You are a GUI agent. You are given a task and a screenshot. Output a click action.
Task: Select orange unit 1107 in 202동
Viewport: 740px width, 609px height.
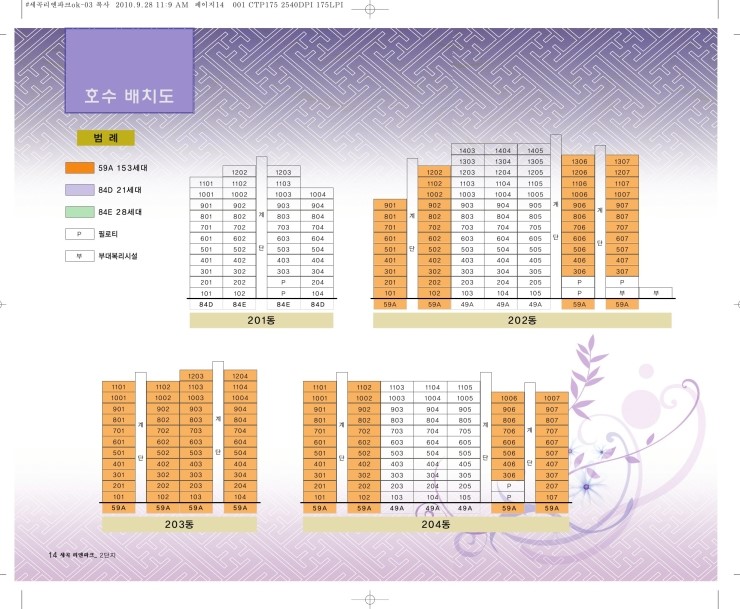click(622, 183)
